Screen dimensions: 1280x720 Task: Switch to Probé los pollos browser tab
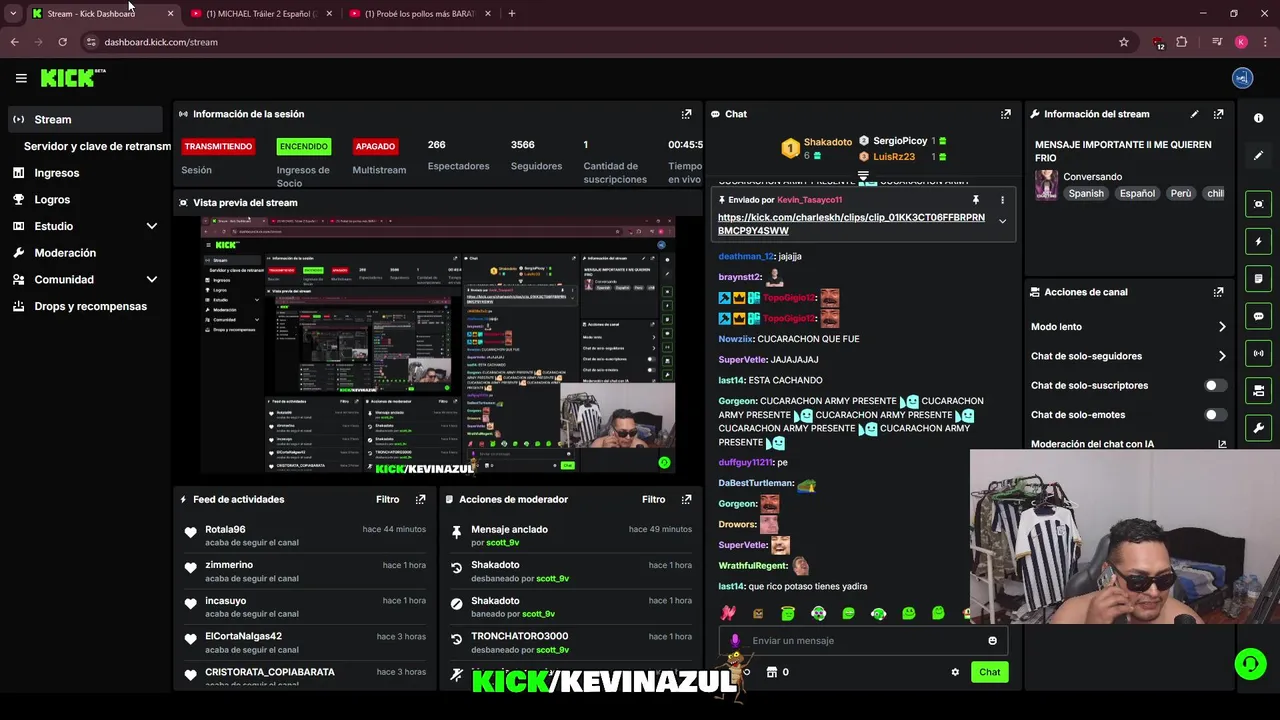pyautogui.click(x=420, y=14)
